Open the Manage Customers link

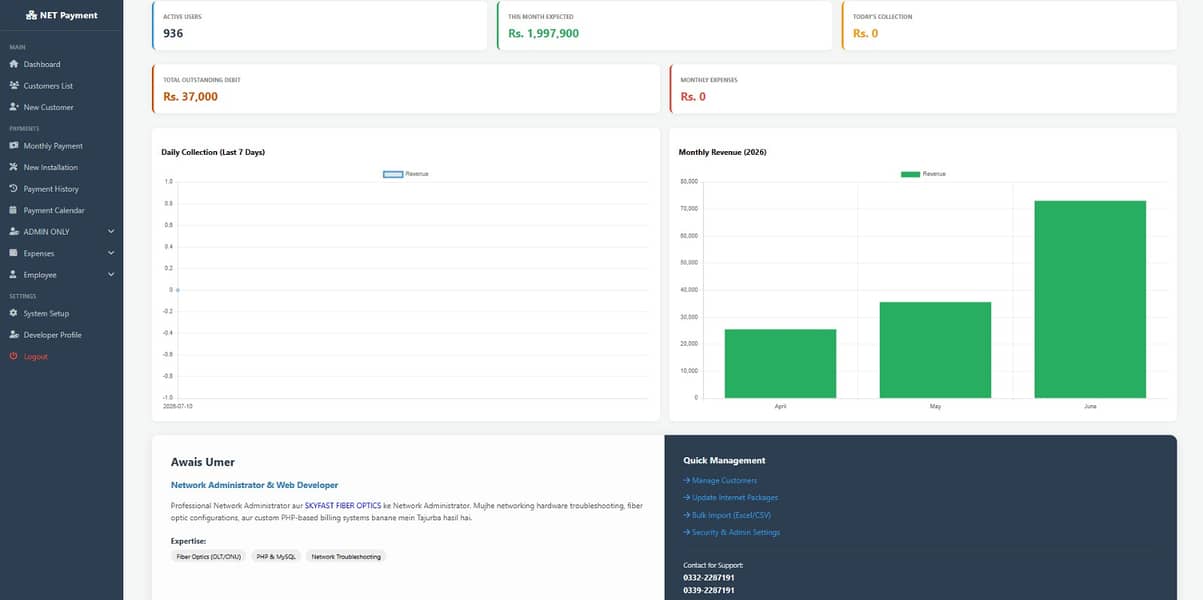click(720, 480)
